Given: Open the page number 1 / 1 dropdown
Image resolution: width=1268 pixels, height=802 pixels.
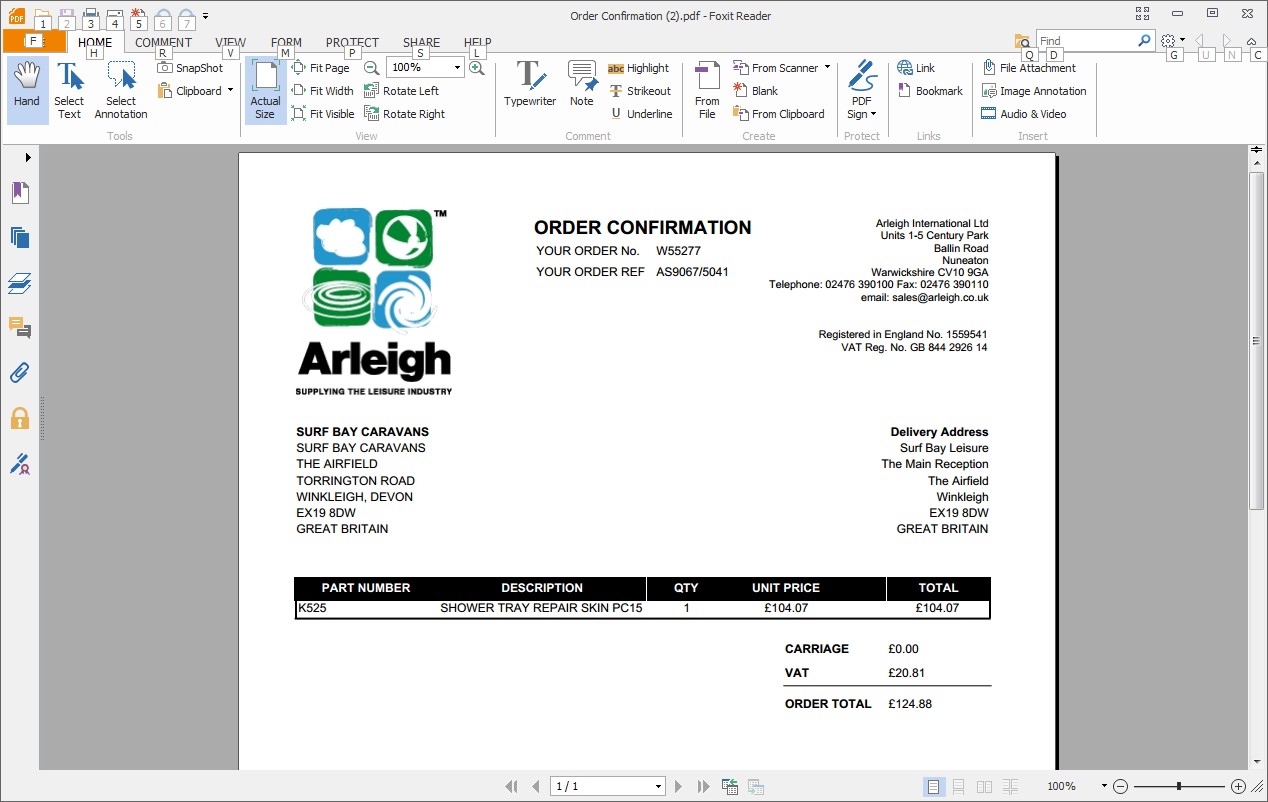Looking at the screenshot, I should point(658,787).
